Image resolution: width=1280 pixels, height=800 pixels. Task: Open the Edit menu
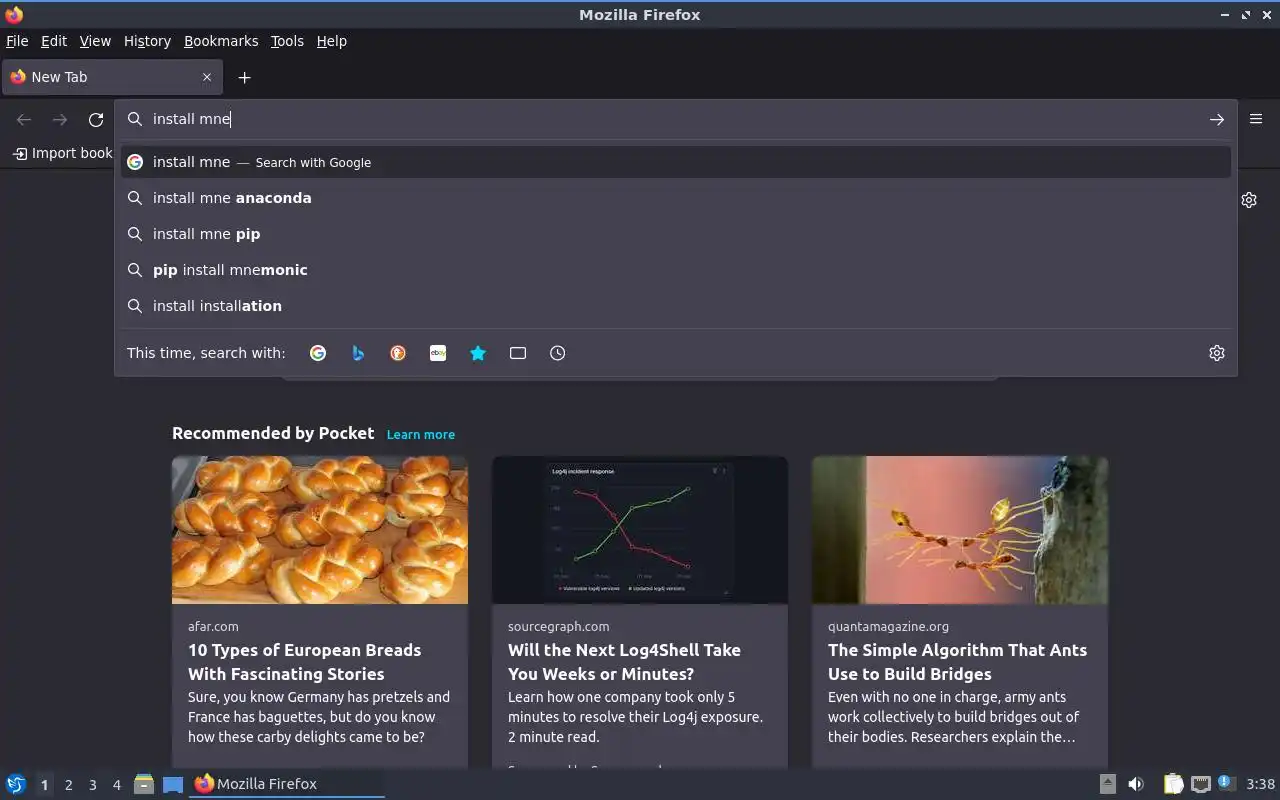pos(54,41)
